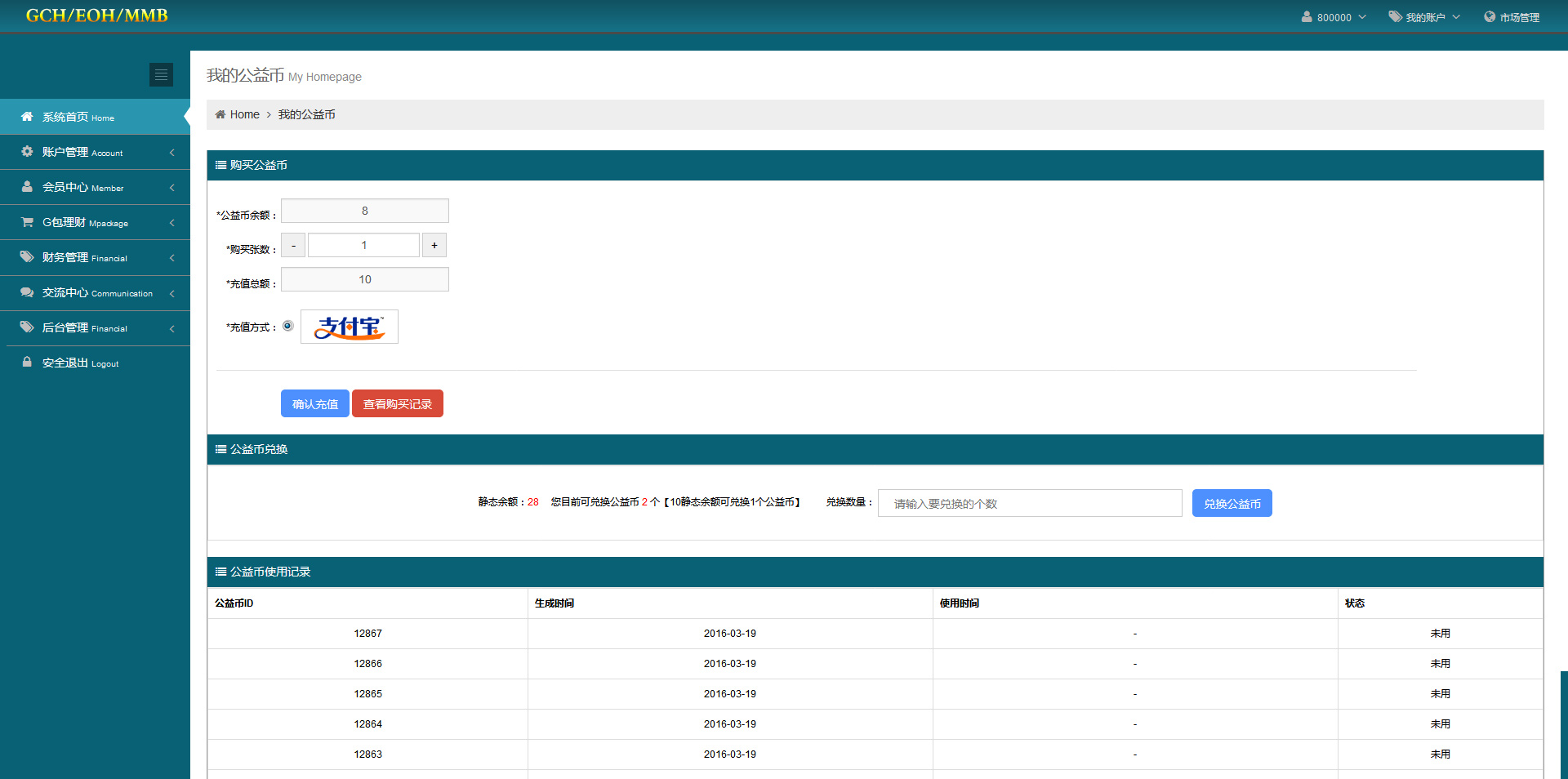Select the Alipay payment radio button
Image resolution: width=1568 pixels, height=779 pixels.
click(287, 327)
